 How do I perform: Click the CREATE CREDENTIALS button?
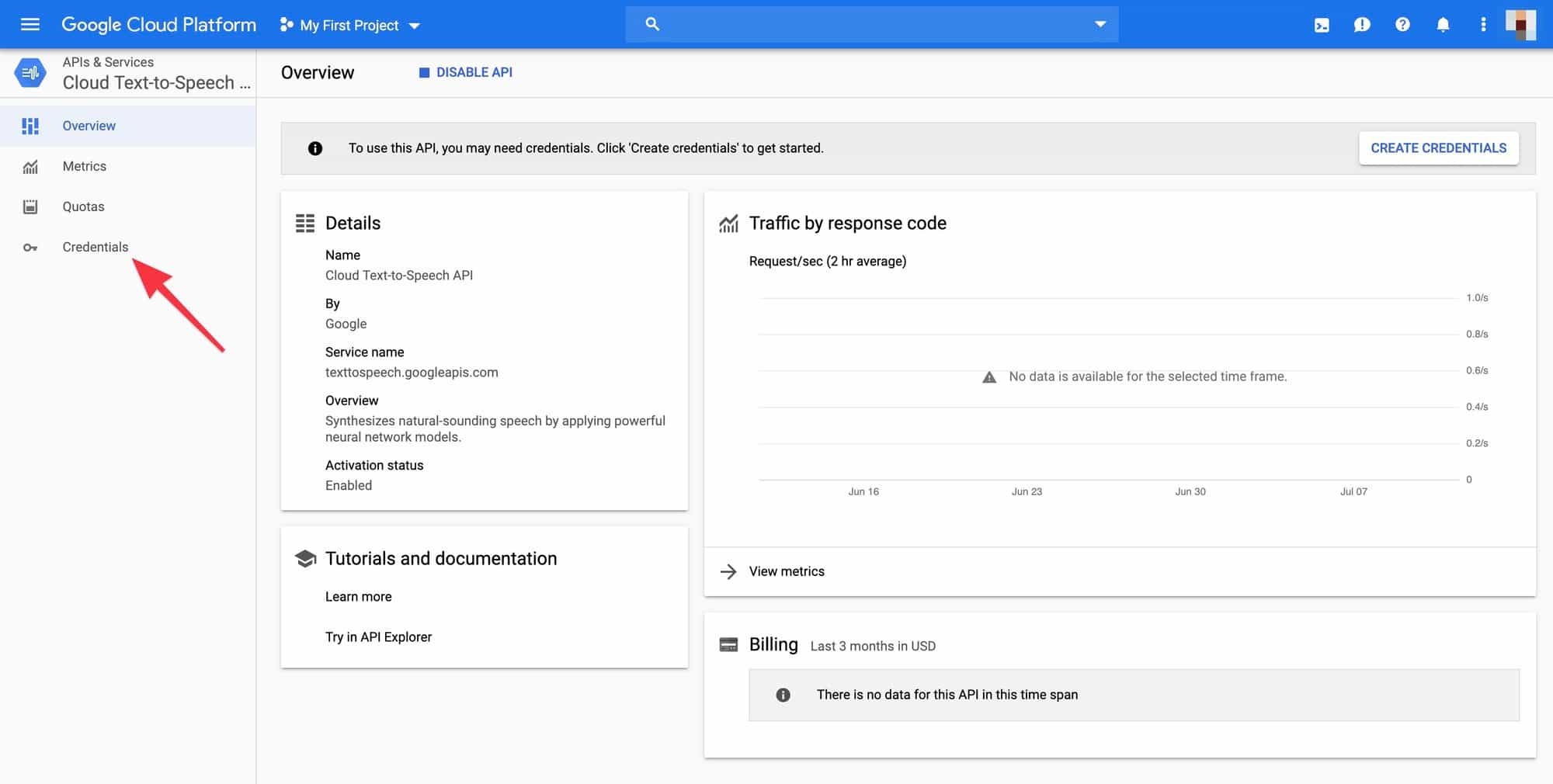pos(1438,148)
